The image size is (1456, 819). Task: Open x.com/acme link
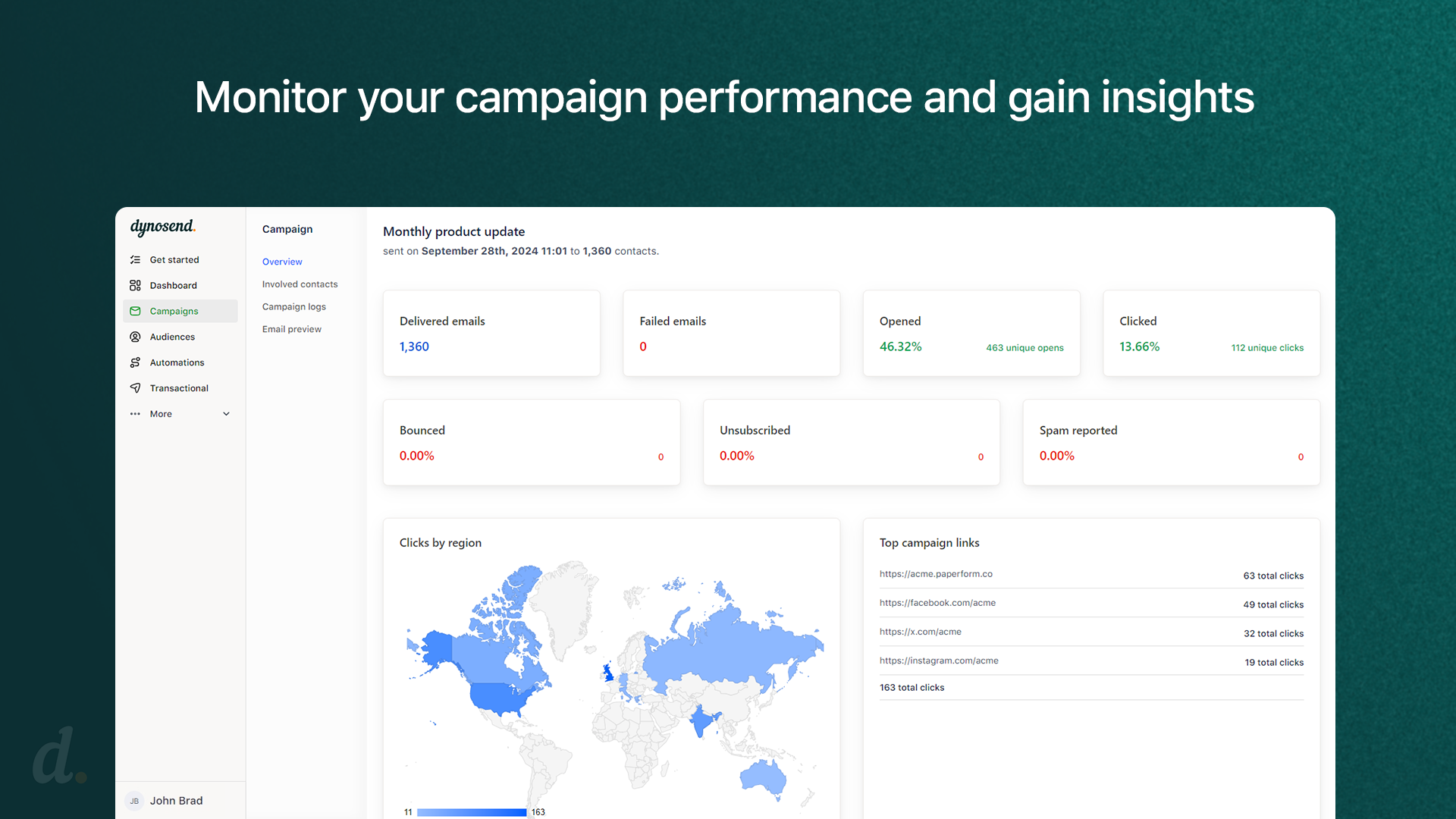pos(920,632)
